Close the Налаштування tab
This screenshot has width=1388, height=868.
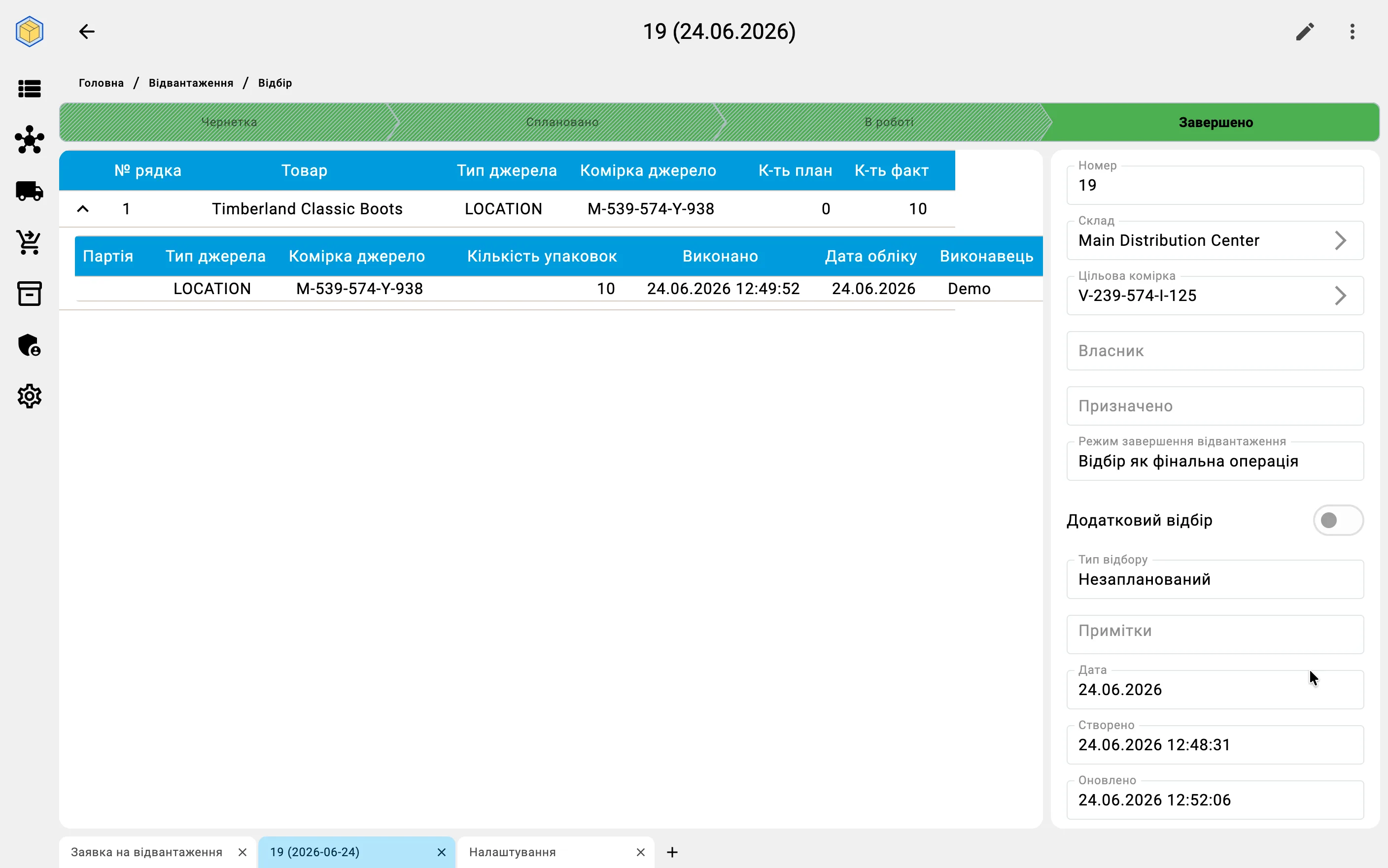[641, 852]
